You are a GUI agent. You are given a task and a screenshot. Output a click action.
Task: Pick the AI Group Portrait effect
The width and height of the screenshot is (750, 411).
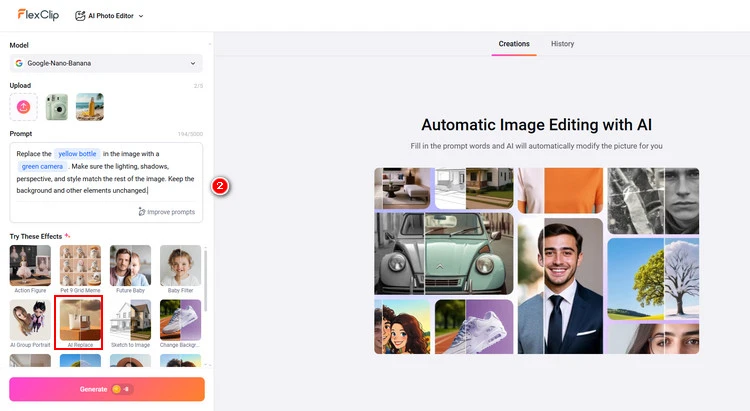tap(30, 323)
